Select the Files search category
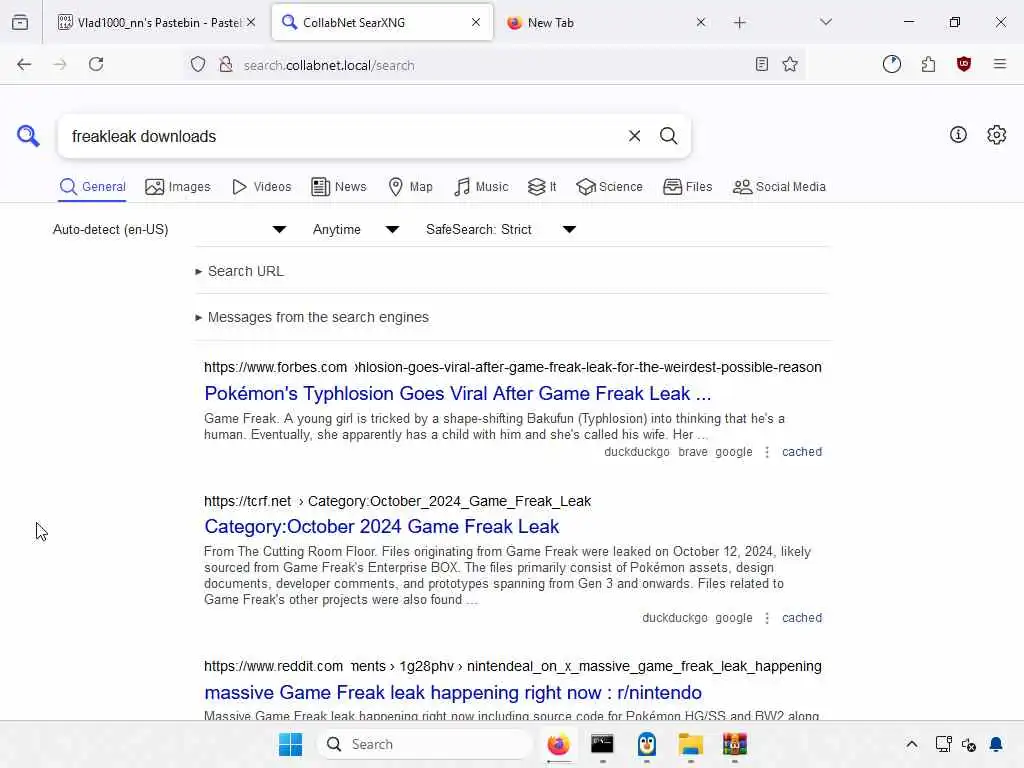Screen dimensions: 1024x768 click(687, 187)
